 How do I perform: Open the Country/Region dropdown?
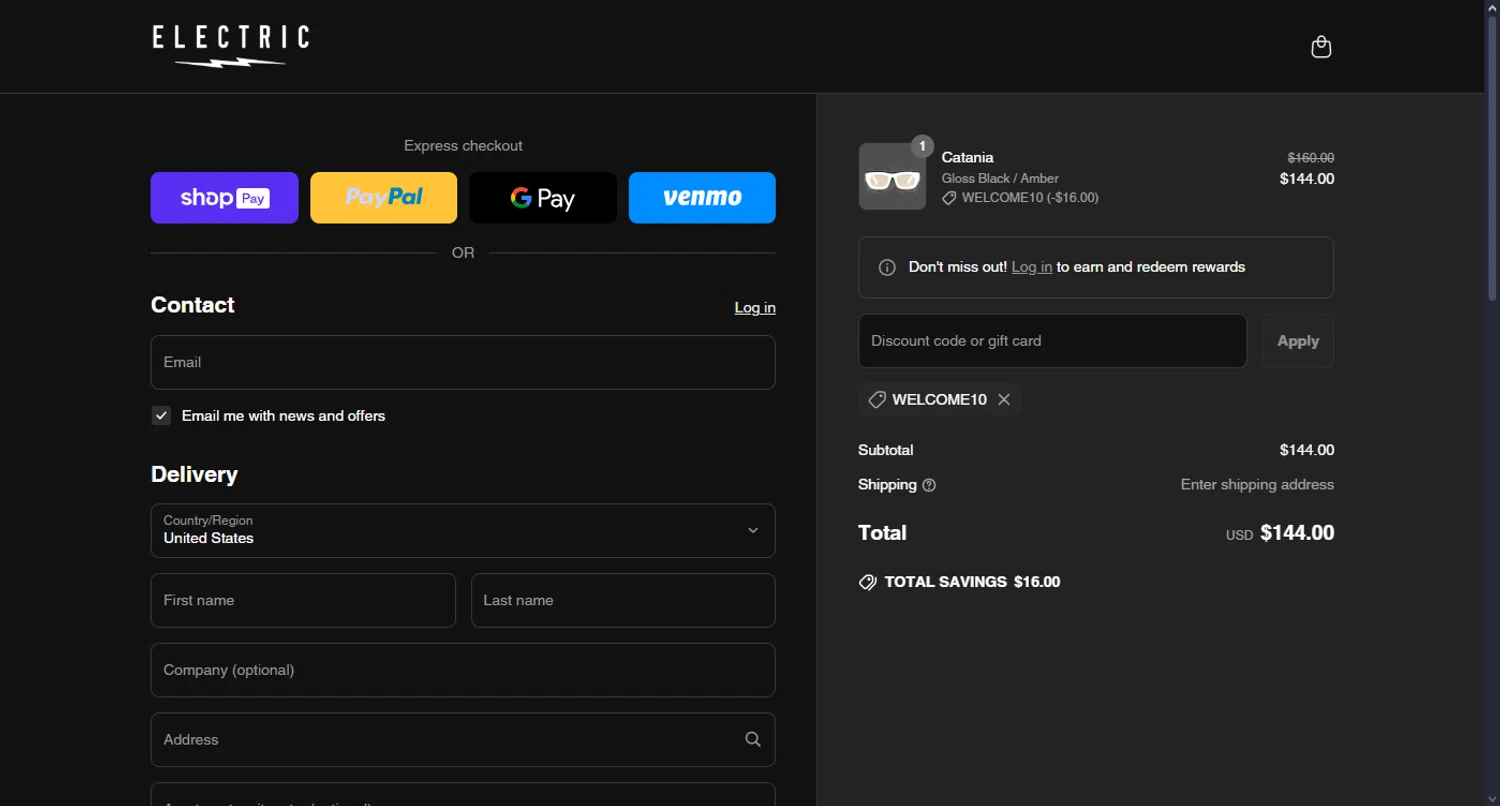(463, 531)
